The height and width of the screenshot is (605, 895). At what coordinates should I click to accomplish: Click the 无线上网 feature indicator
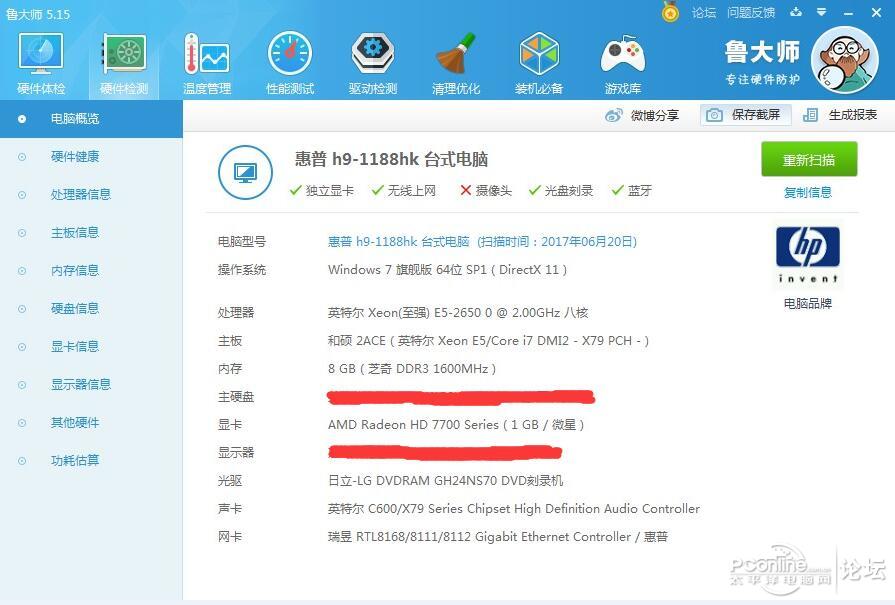point(403,191)
